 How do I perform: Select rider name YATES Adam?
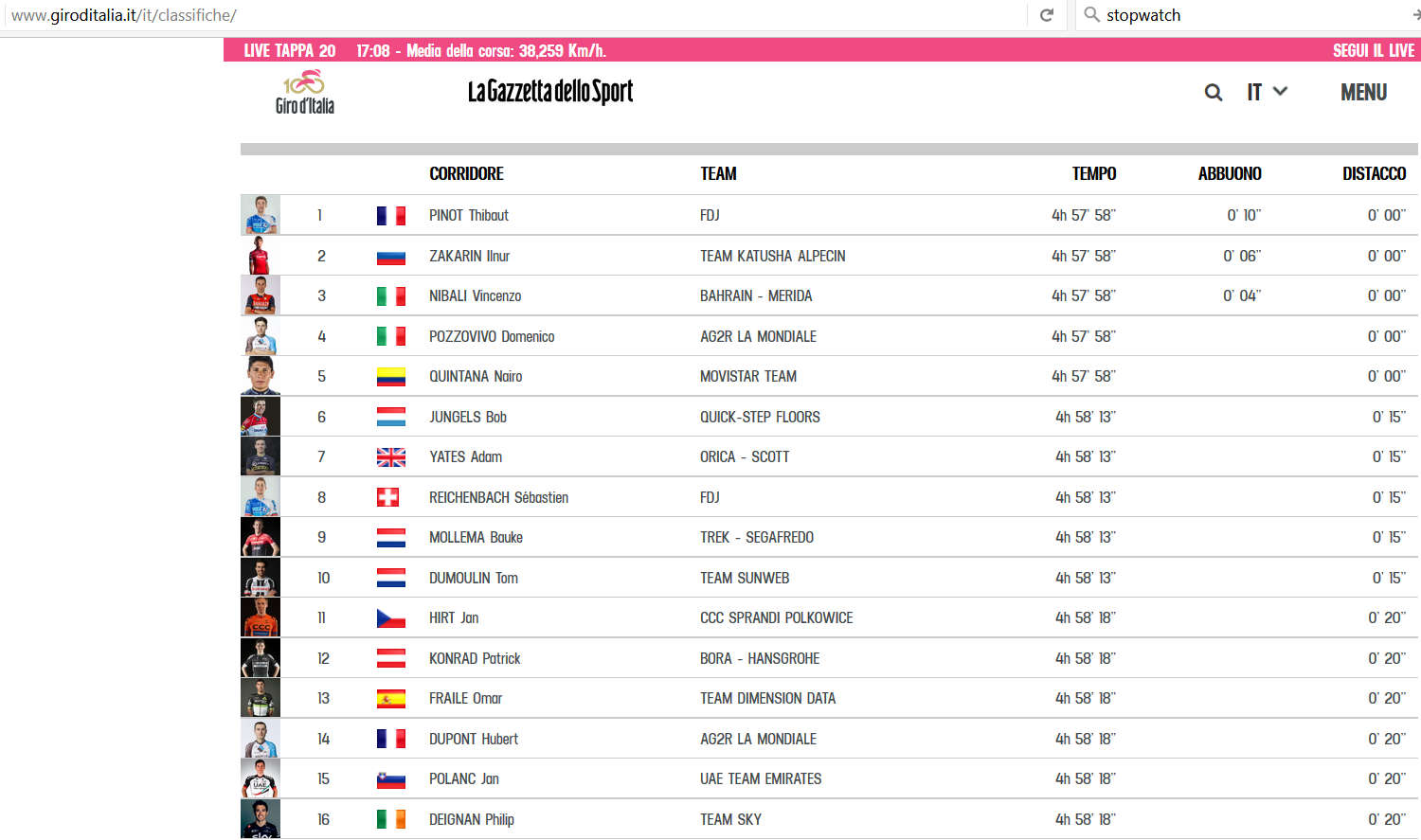click(x=465, y=457)
